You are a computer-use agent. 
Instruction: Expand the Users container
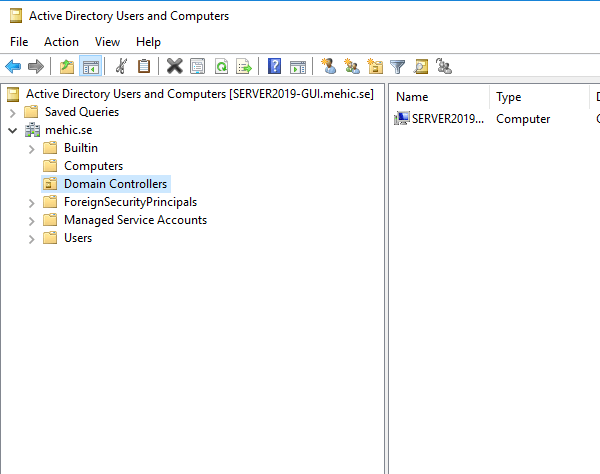point(31,239)
